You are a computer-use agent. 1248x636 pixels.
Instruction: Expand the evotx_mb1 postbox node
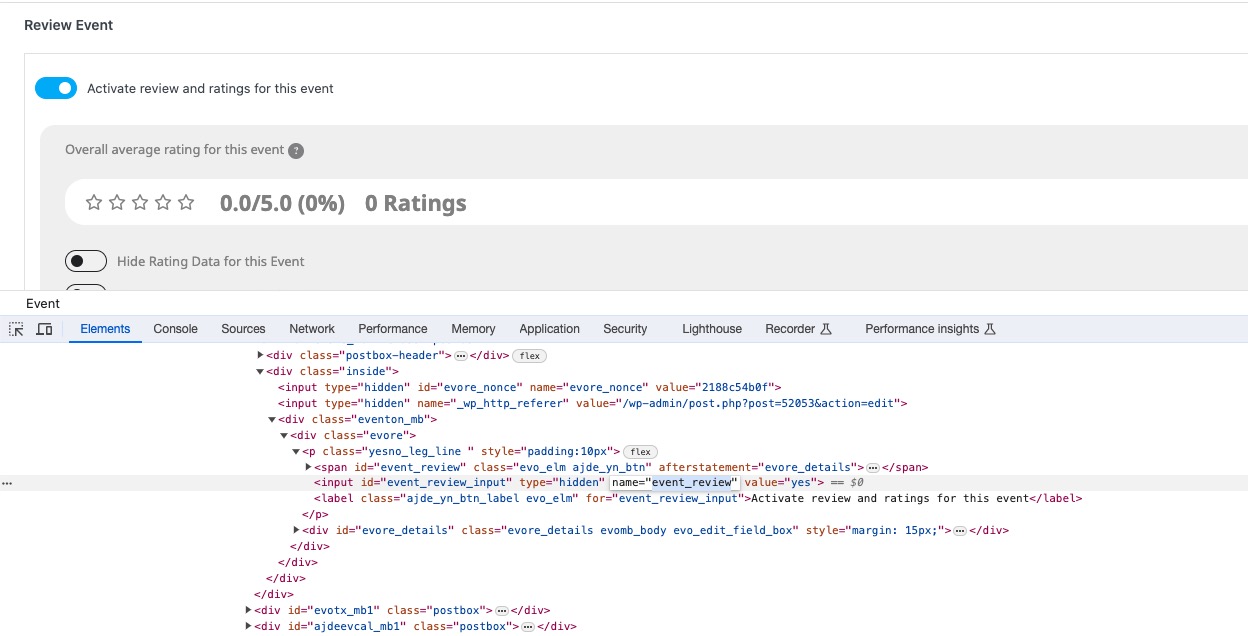[x=249, y=610]
